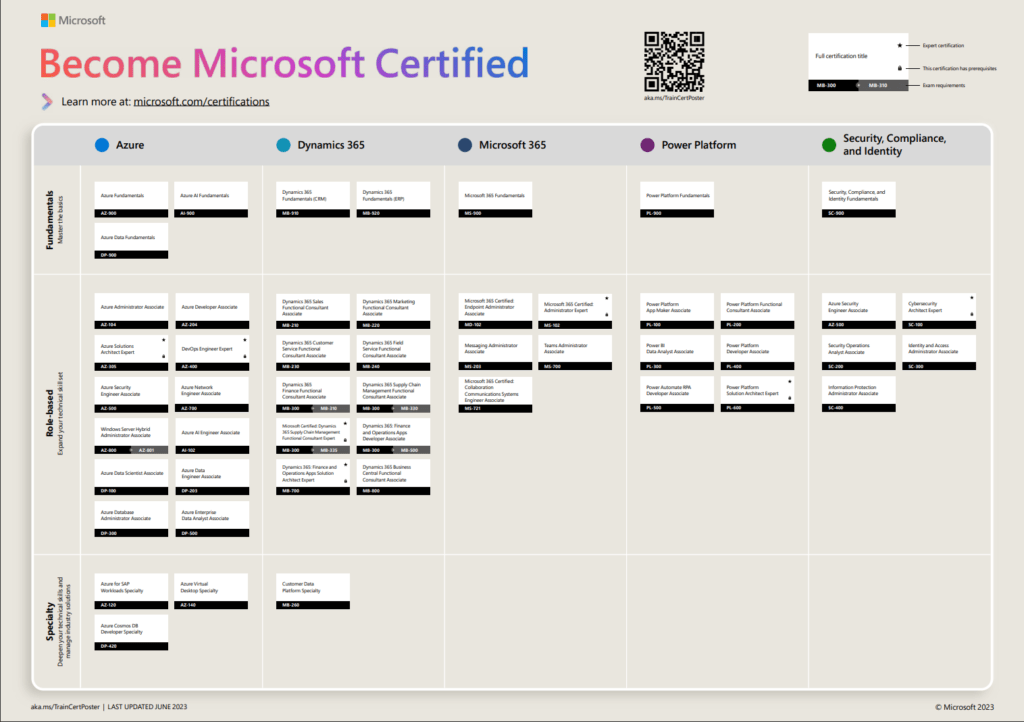1024x722 pixels.
Task: Click the Expert certification star in the legend
Action: coord(899,44)
